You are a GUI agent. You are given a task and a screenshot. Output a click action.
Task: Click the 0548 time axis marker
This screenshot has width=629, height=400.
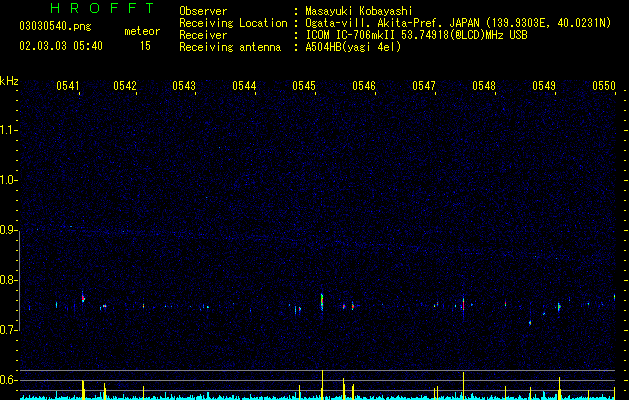coord(484,86)
